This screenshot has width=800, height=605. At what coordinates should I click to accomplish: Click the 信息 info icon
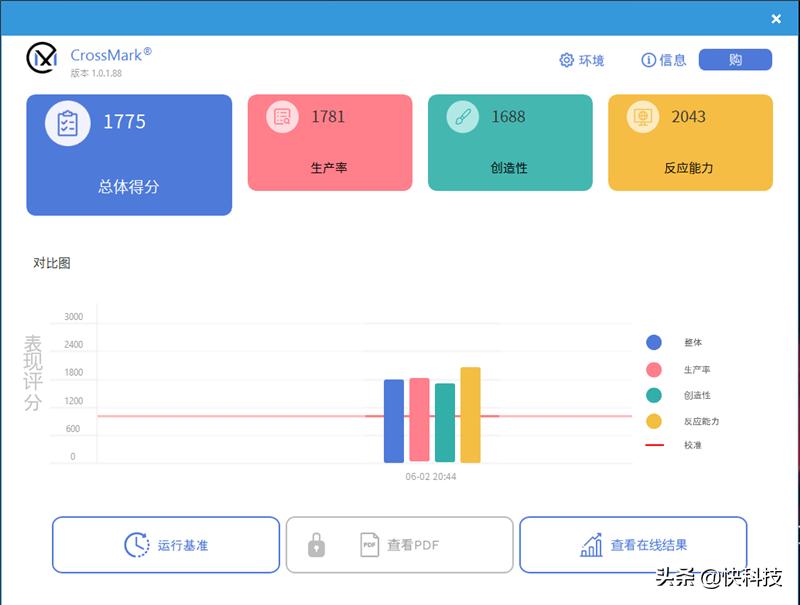pos(647,60)
